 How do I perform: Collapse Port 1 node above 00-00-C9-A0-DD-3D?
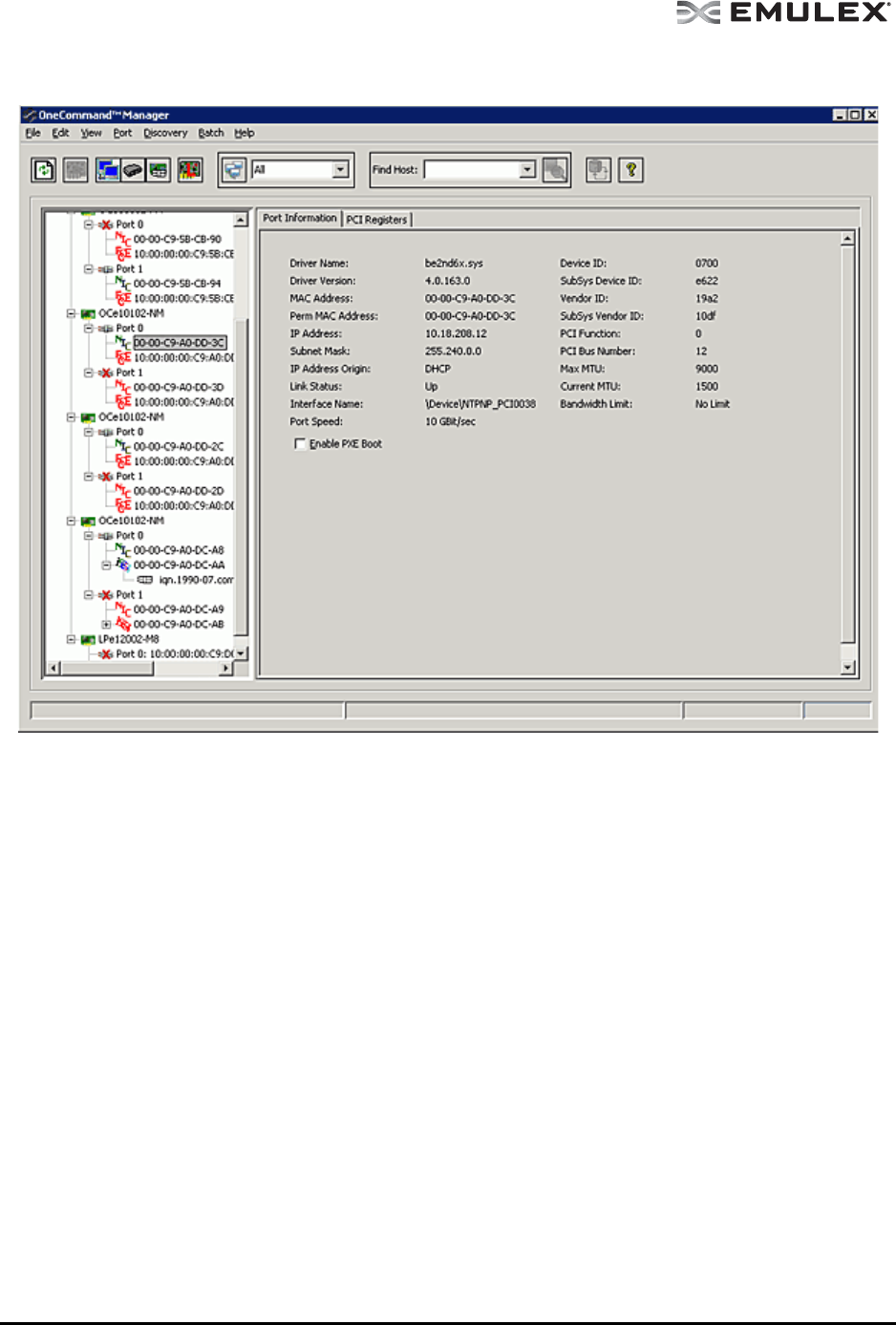[89, 373]
